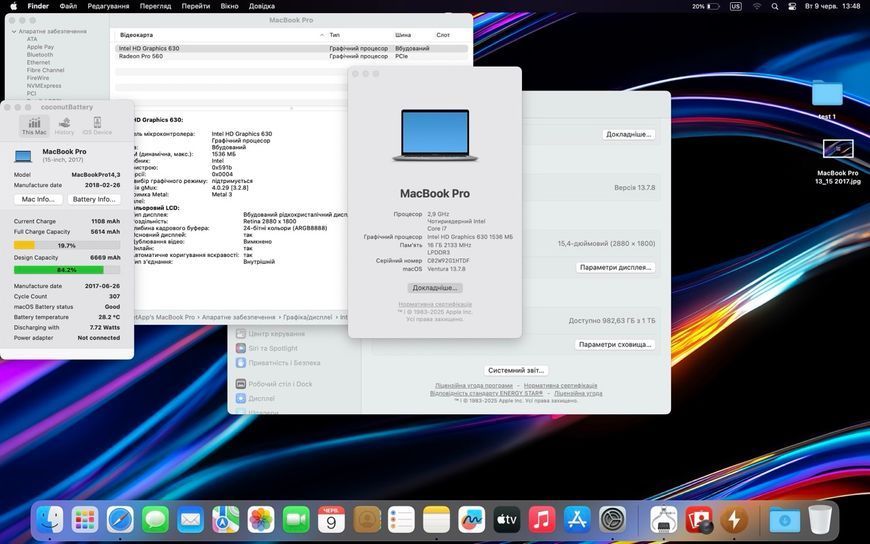Open Finder from the Dock

[49, 520]
